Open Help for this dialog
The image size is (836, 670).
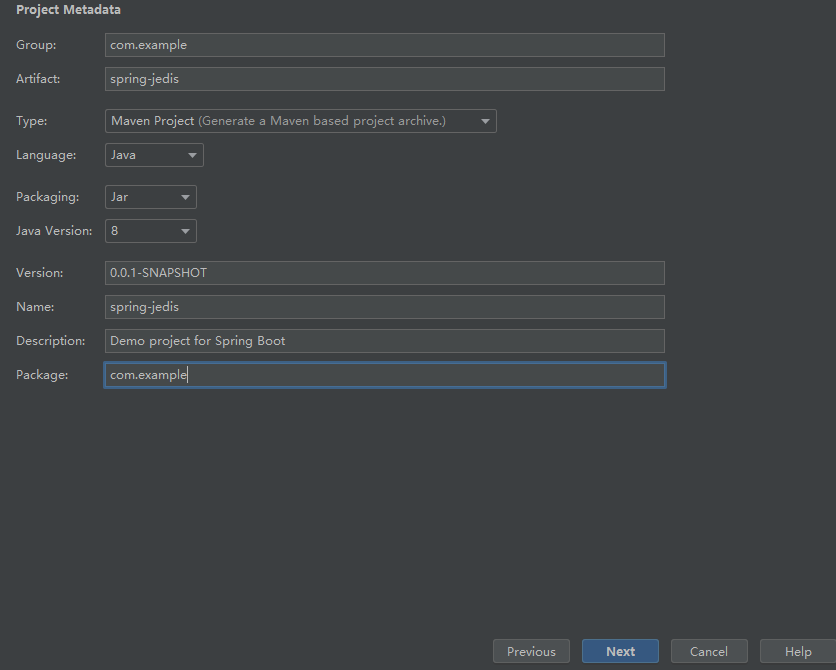[x=798, y=651]
